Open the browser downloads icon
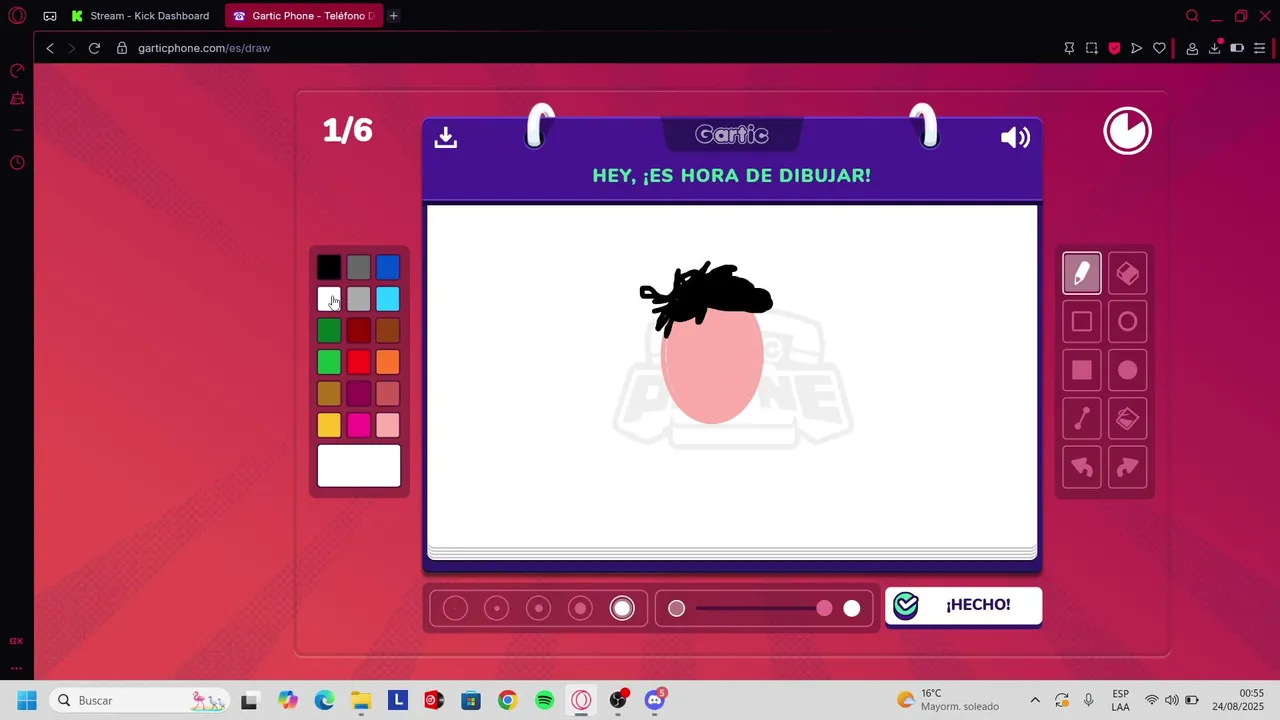 [x=1215, y=48]
